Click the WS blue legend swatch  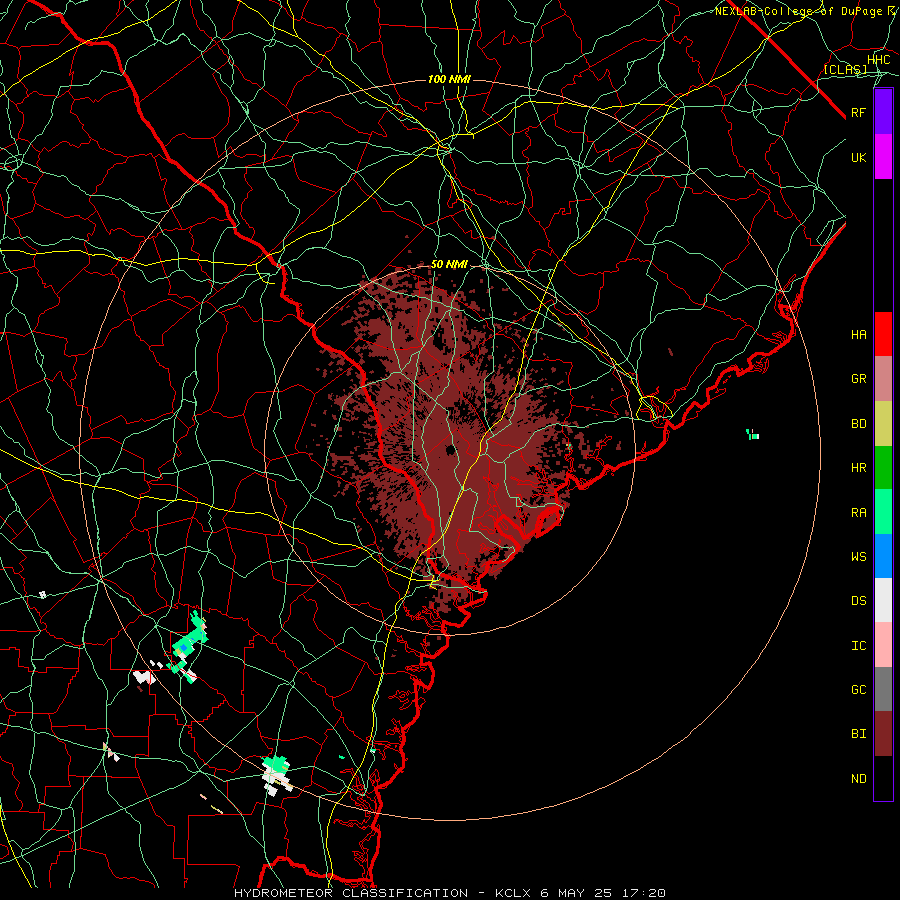883,556
